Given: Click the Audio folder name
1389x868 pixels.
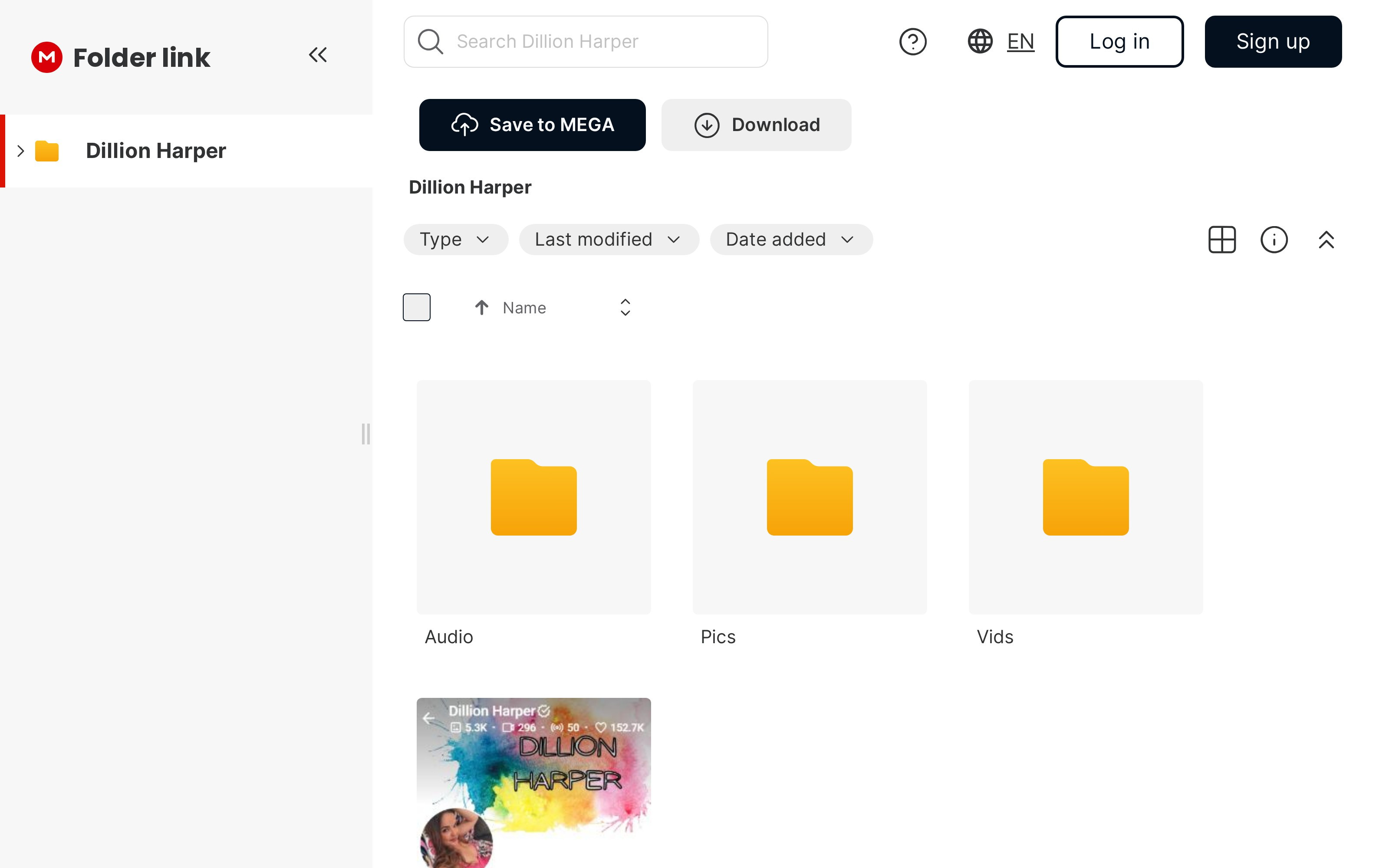Looking at the screenshot, I should point(449,637).
